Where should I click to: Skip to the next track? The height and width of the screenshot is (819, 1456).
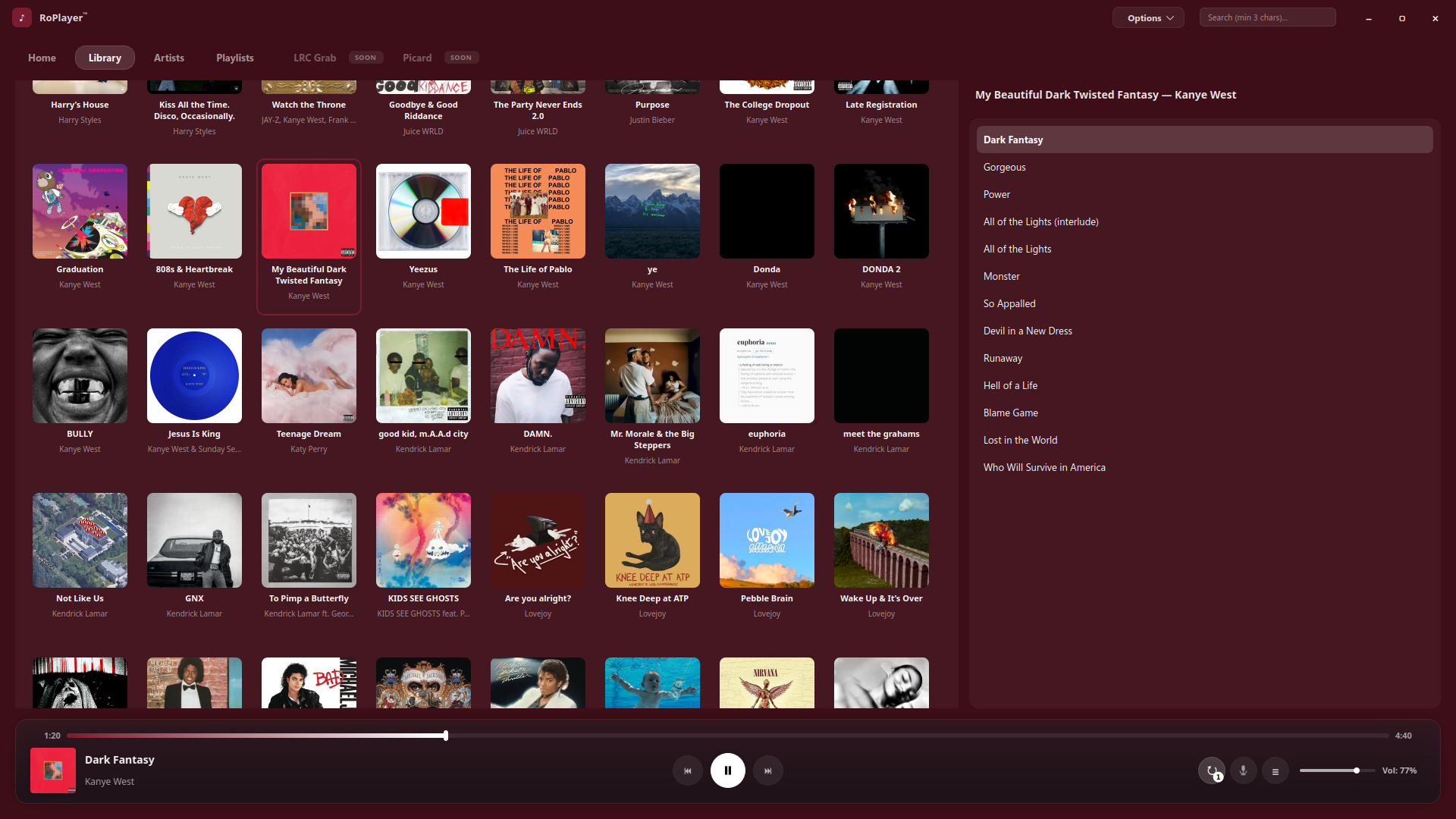pyautogui.click(x=768, y=770)
